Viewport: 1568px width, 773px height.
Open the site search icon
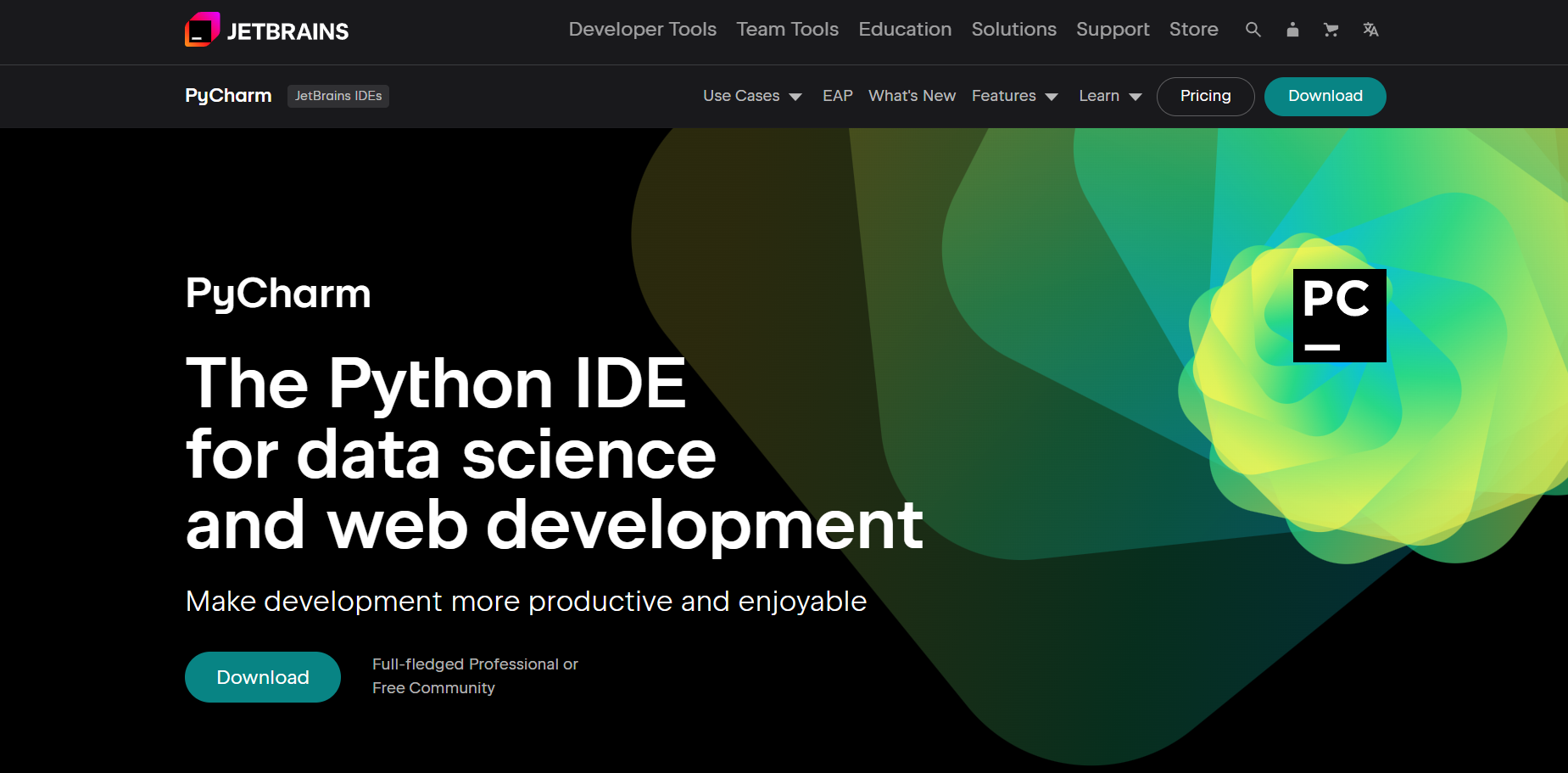[1253, 30]
